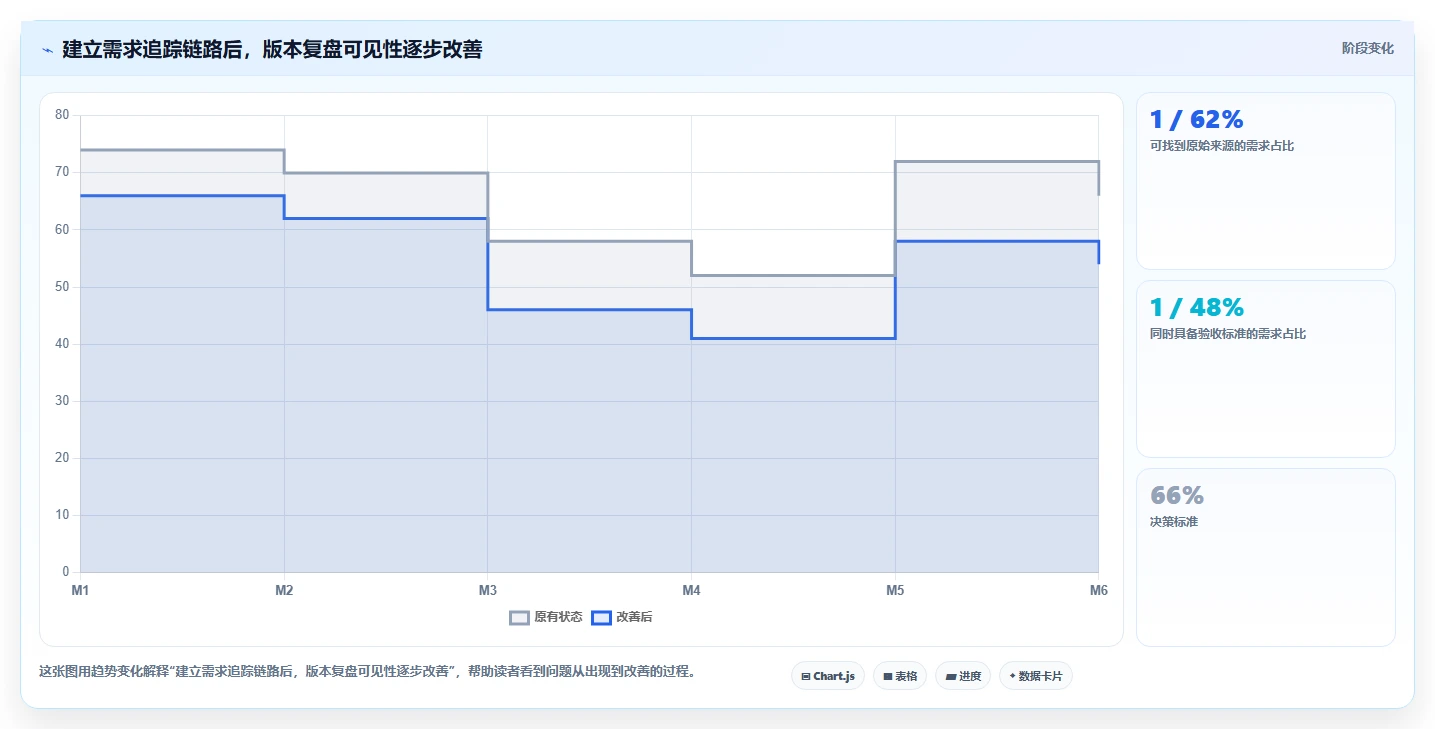The height and width of the screenshot is (729, 1435).
Task: Click the M2 axis label
Action: click(x=284, y=590)
